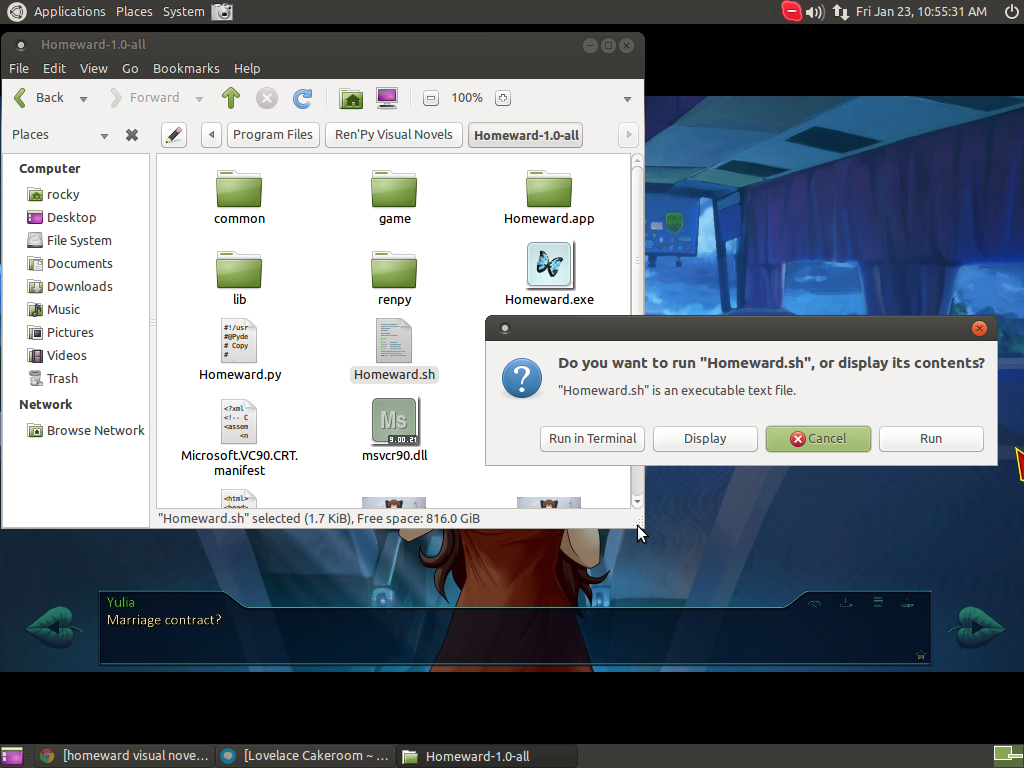Viewport: 1024px width, 768px height.
Task: Close the run dialog with red X
Action: tap(979, 328)
